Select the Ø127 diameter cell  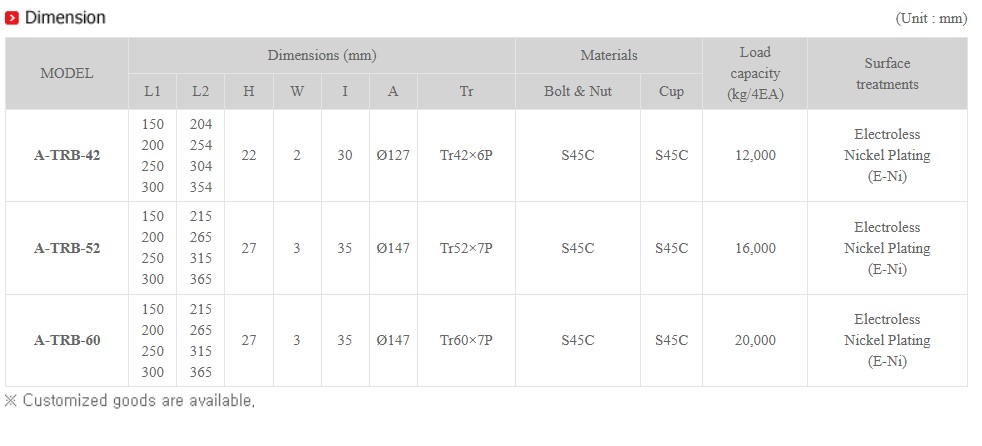pyautogui.click(x=393, y=156)
